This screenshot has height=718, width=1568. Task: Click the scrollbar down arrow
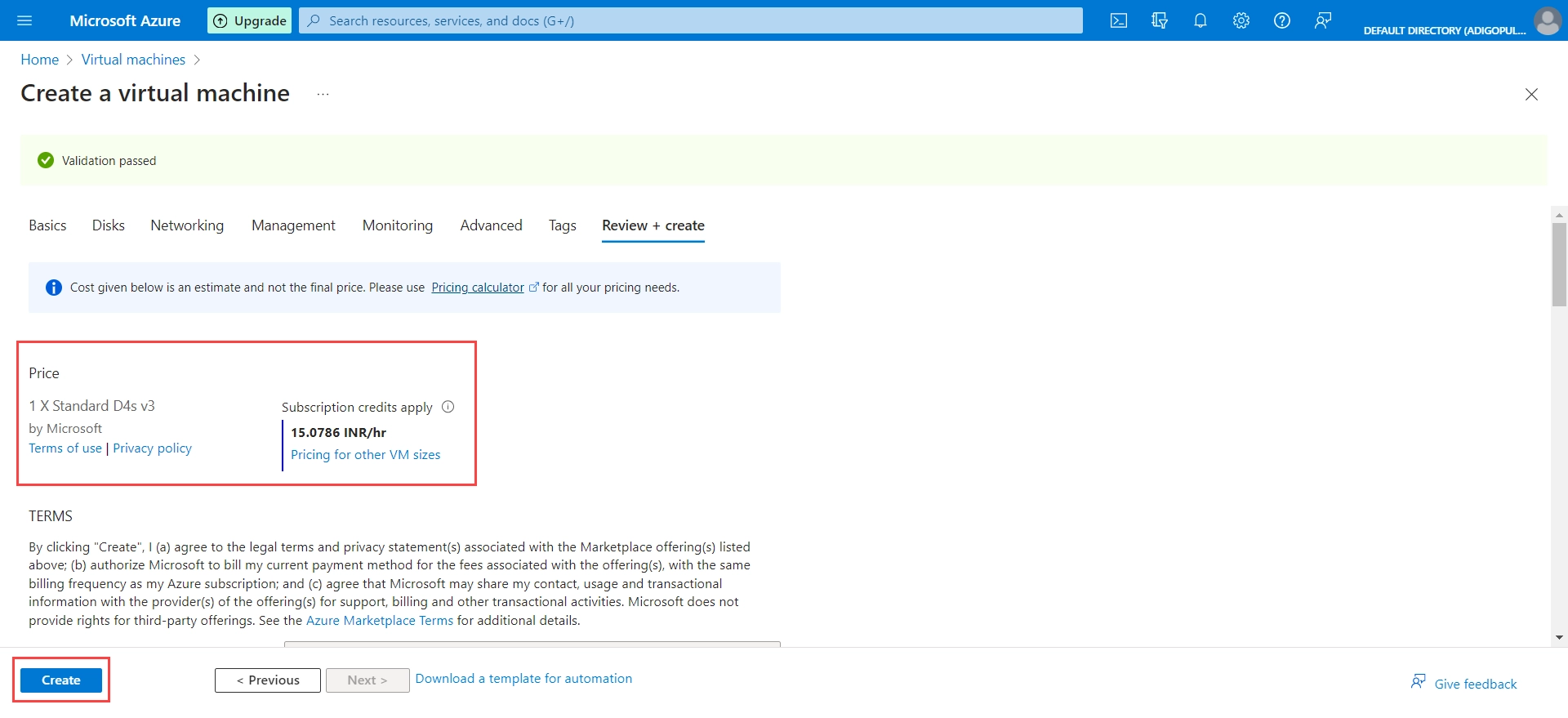click(x=1559, y=637)
